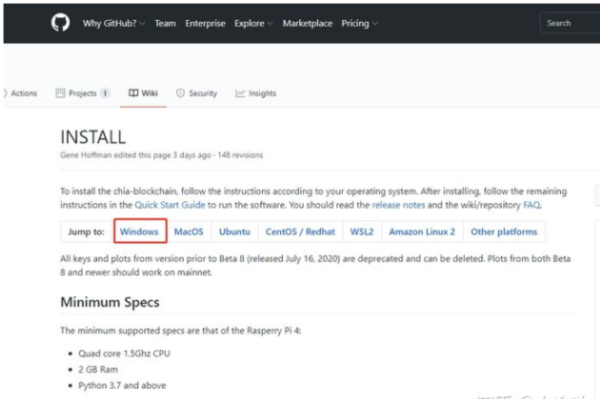The image size is (600, 399).
Task: Click the Security shield icon
Action: tap(180, 93)
